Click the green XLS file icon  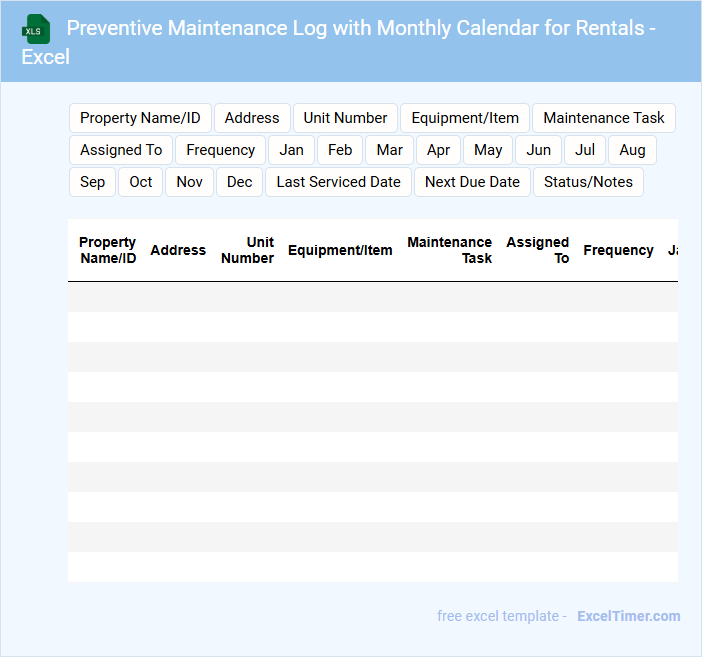click(x=36, y=29)
